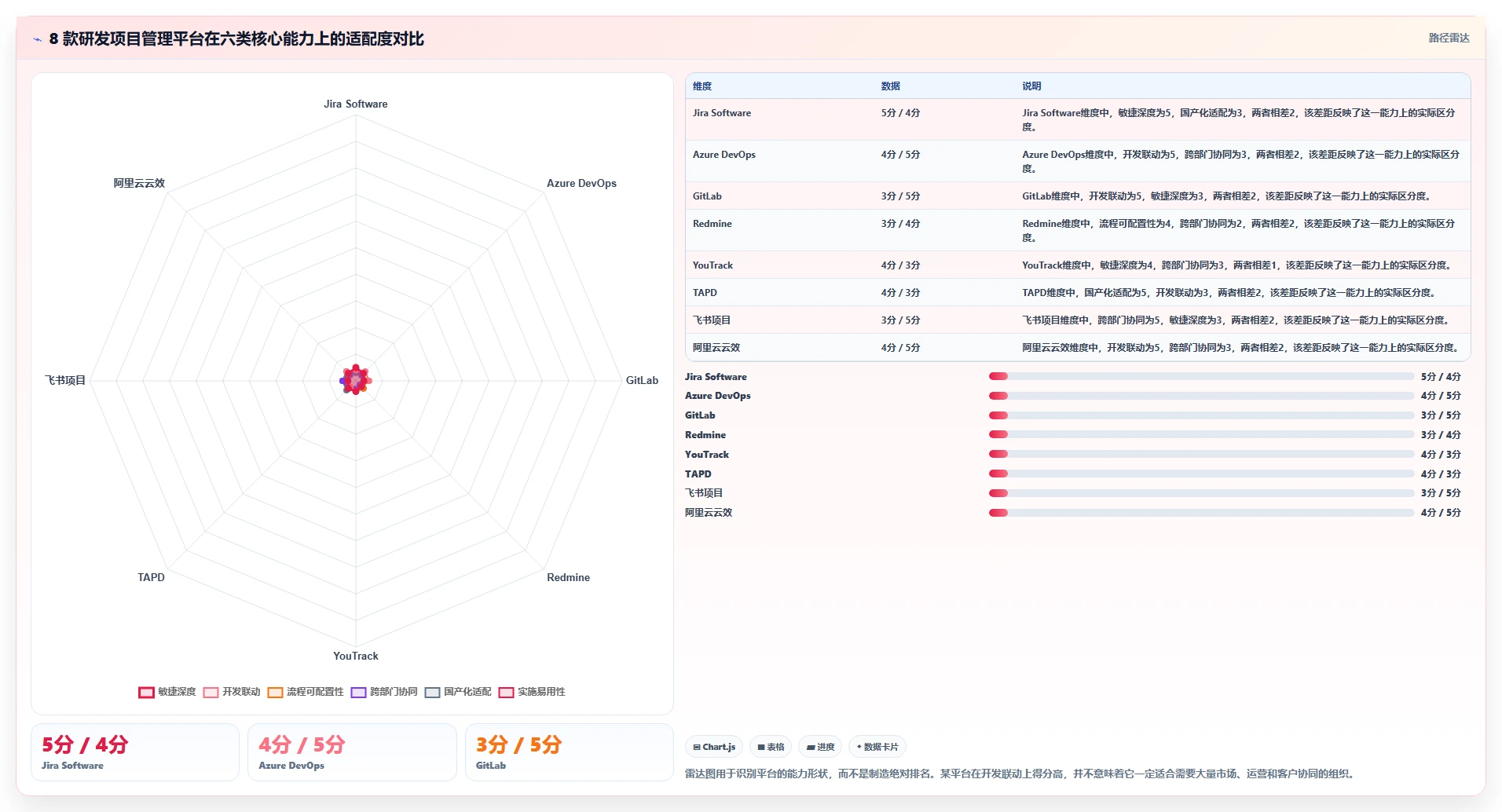This screenshot has width=1502, height=812.
Task: Click the radar chart center data cluster
Action: point(356,380)
